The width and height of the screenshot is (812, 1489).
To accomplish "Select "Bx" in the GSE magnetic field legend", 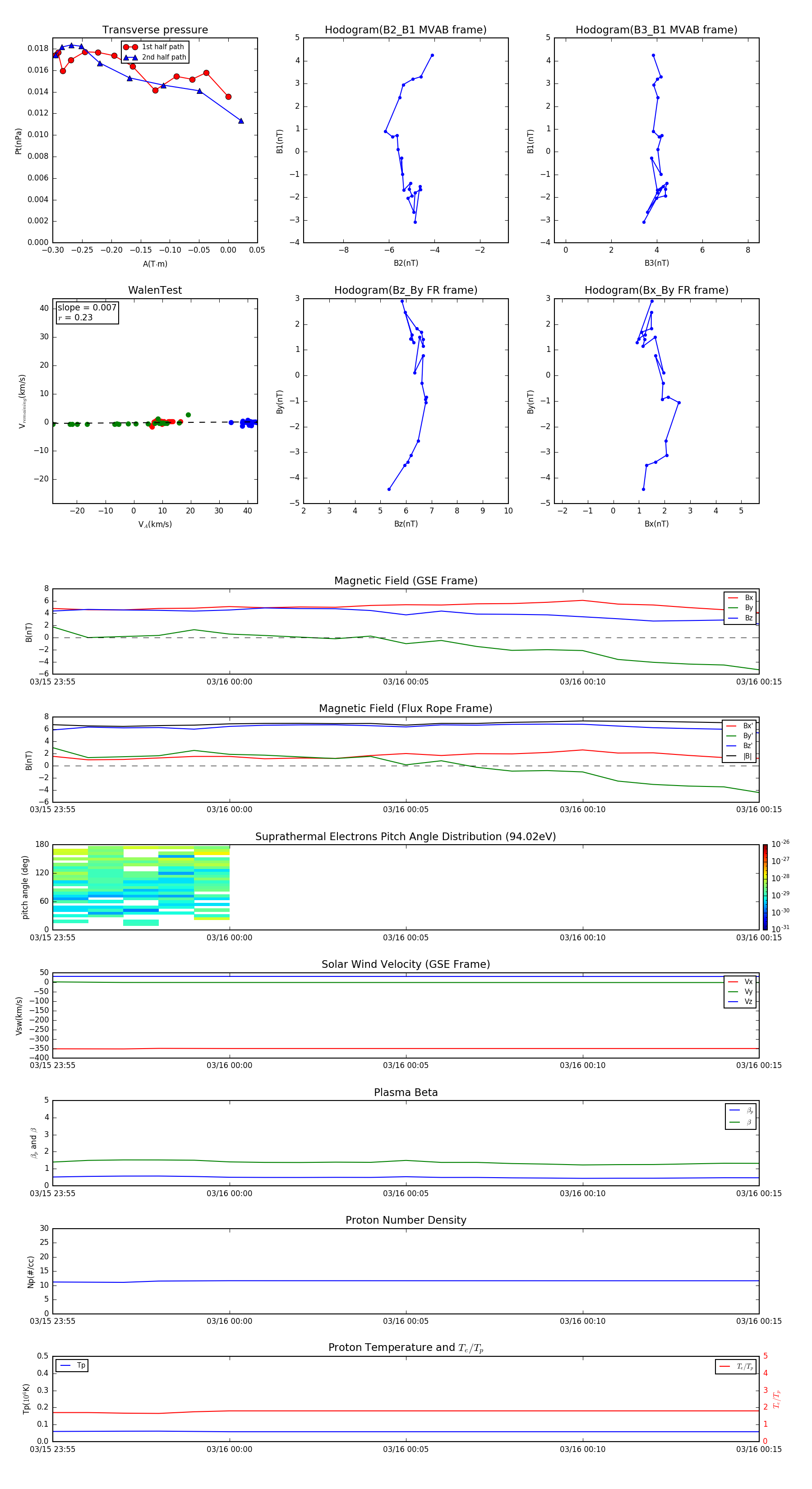I will [x=741, y=598].
